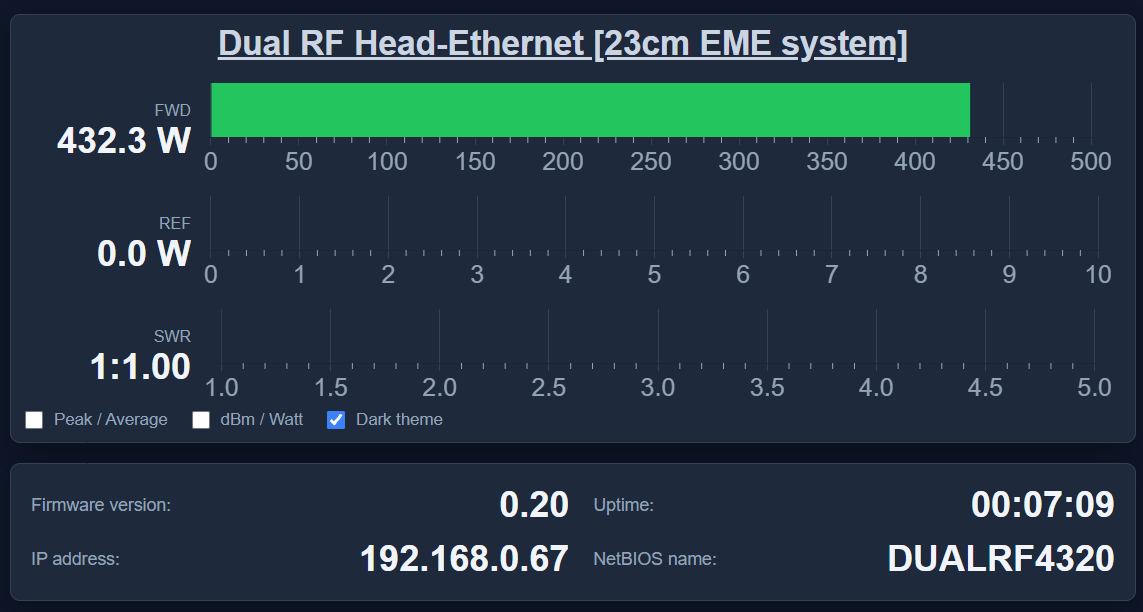This screenshot has height=612, width=1143.
Task: Click the Dark theme label text
Action: coord(399,420)
